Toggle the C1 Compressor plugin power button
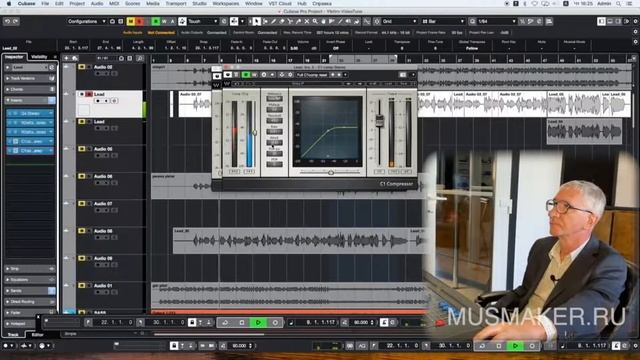This screenshot has width=640, height=360. (227, 75)
